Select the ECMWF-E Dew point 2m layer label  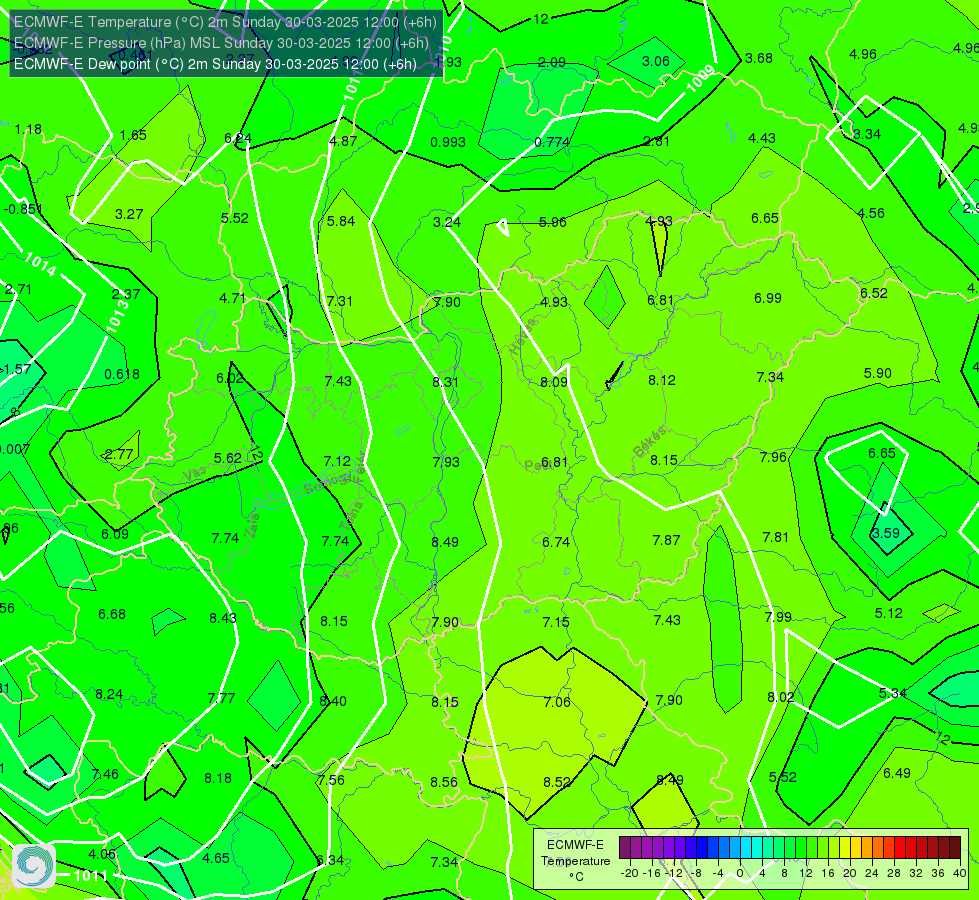pos(215,64)
